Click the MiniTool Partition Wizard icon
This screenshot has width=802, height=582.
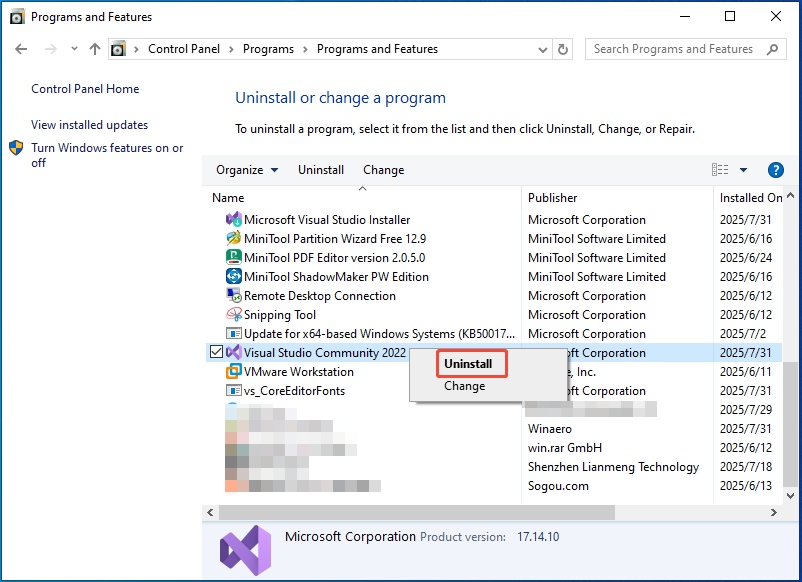234,239
